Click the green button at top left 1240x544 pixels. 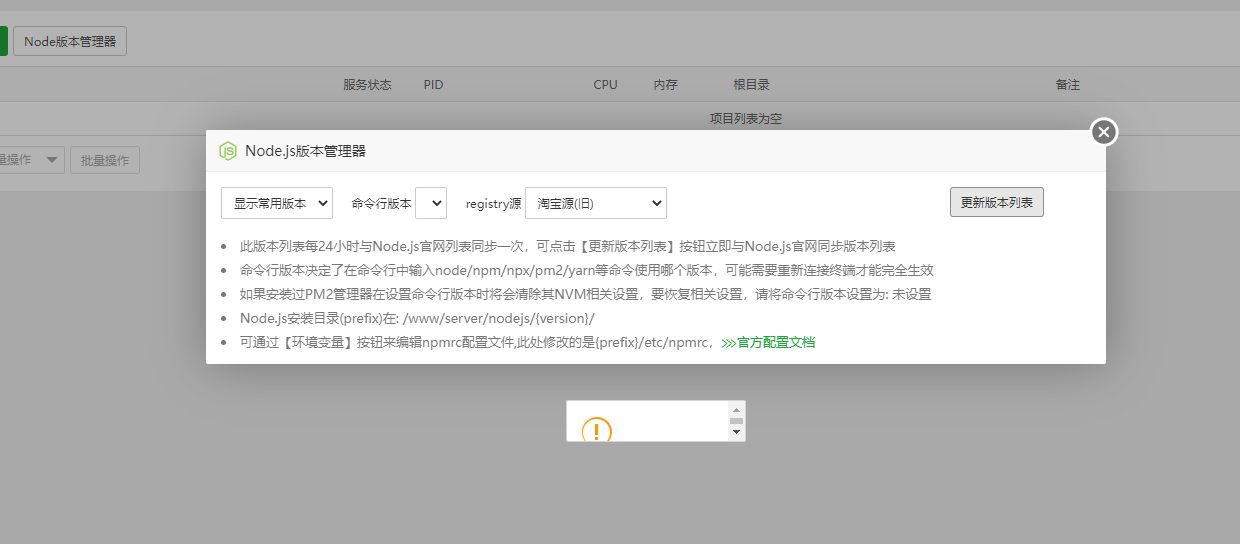click(x=3, y=41)
